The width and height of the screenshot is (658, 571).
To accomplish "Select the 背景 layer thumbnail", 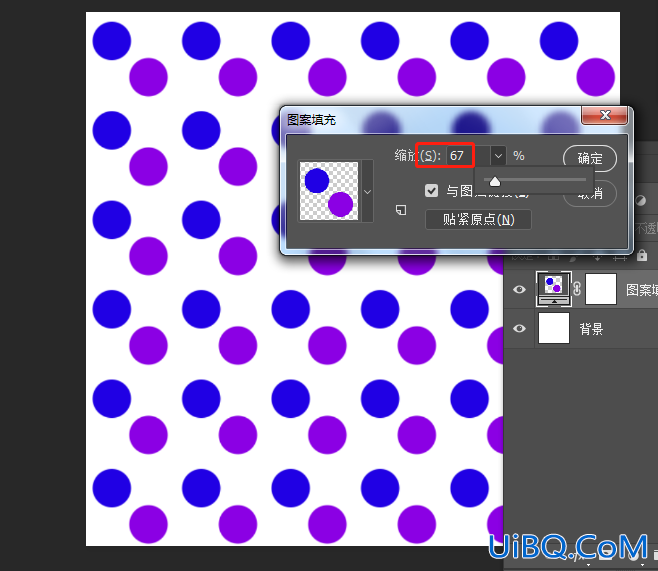I will [x=554, y=328].
